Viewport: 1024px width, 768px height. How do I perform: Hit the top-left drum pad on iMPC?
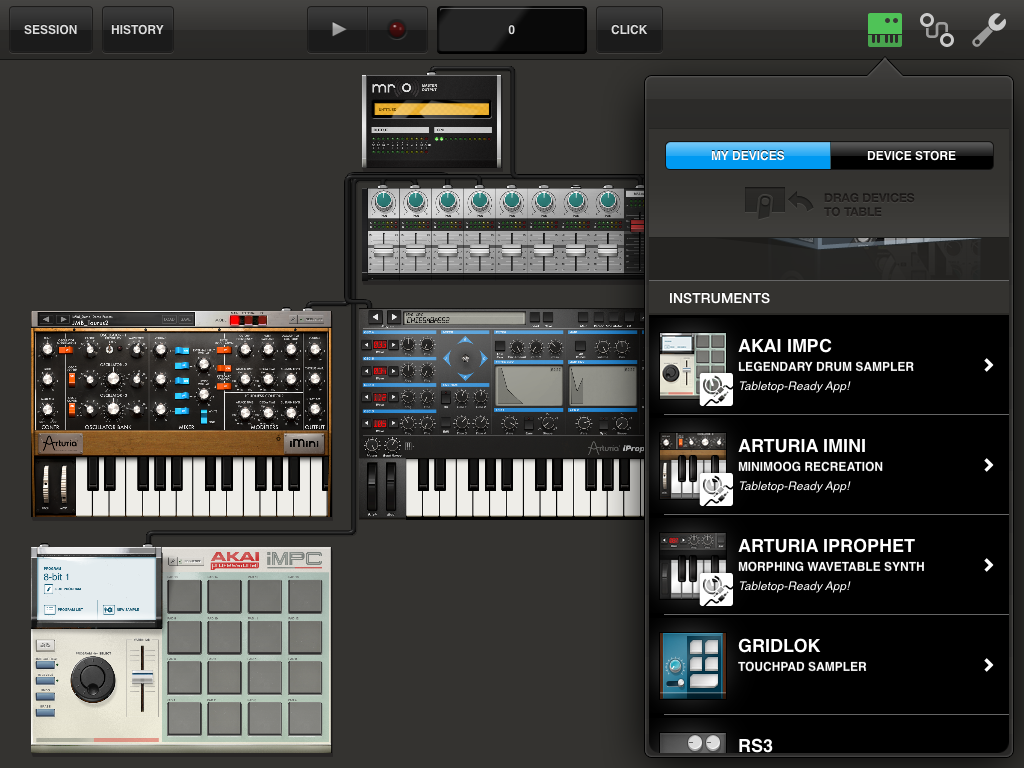pyautogui.click(x=184, y=596)
